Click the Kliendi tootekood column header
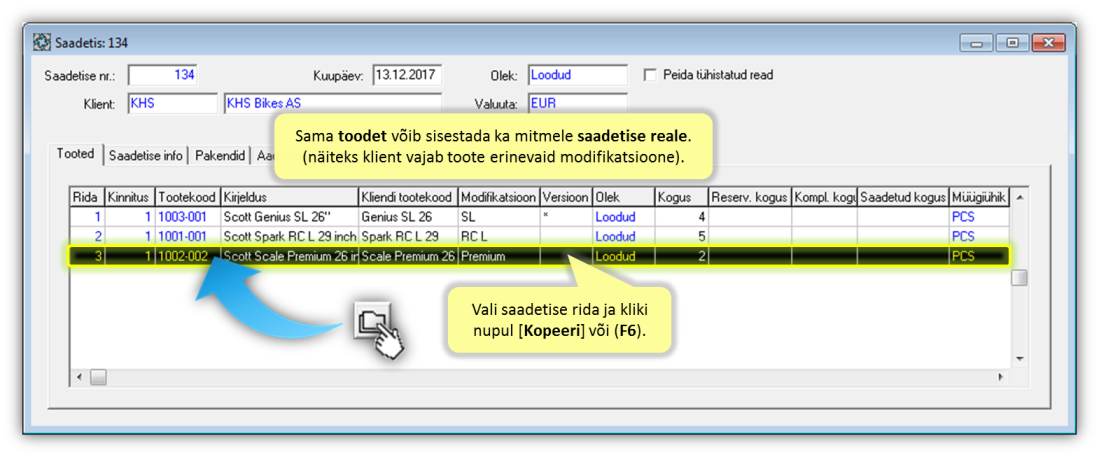 point(408,198)
